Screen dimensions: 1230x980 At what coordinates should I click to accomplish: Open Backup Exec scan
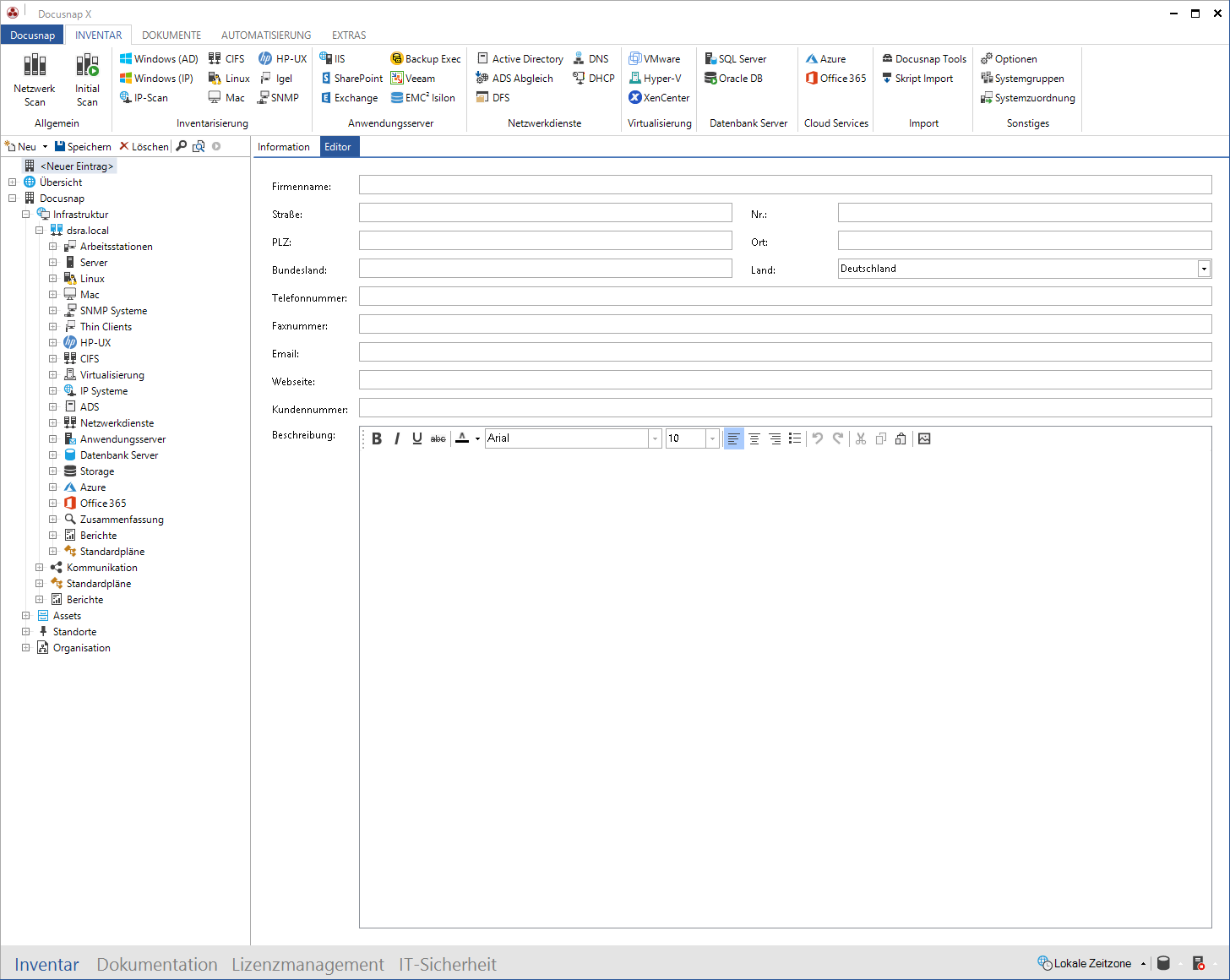coord(426,59)
